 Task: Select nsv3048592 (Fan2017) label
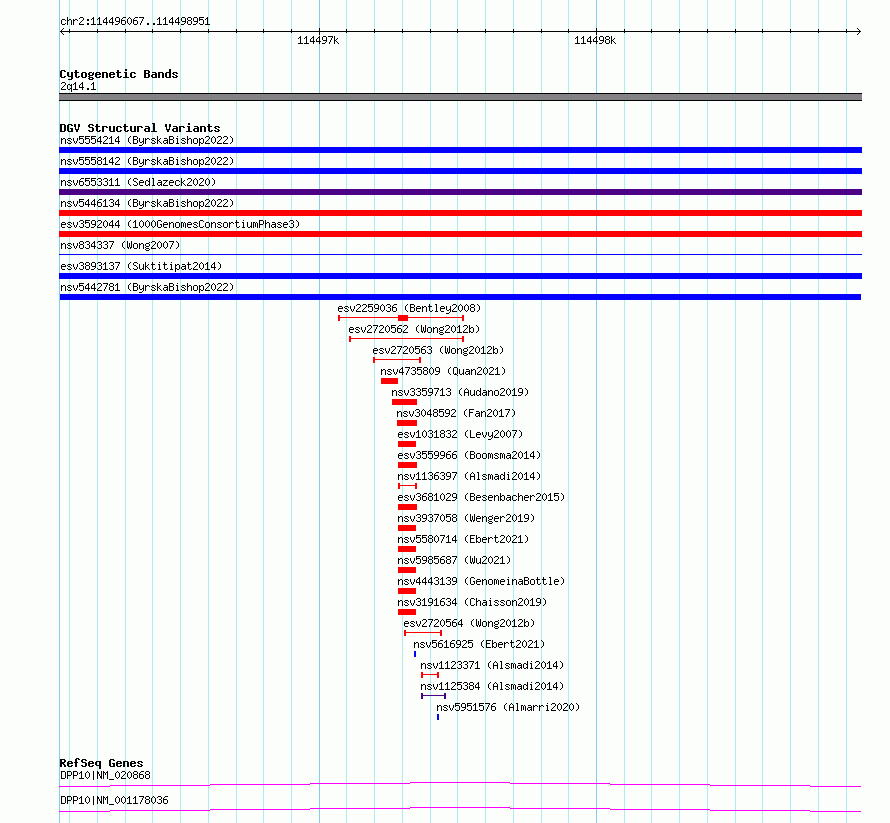[x=456, y=413]
